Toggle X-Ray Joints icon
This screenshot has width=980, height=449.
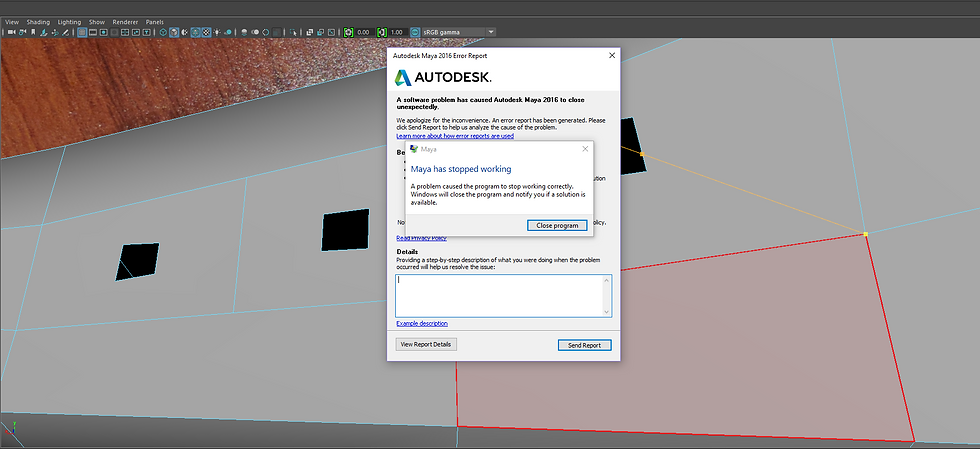[331, 31]
